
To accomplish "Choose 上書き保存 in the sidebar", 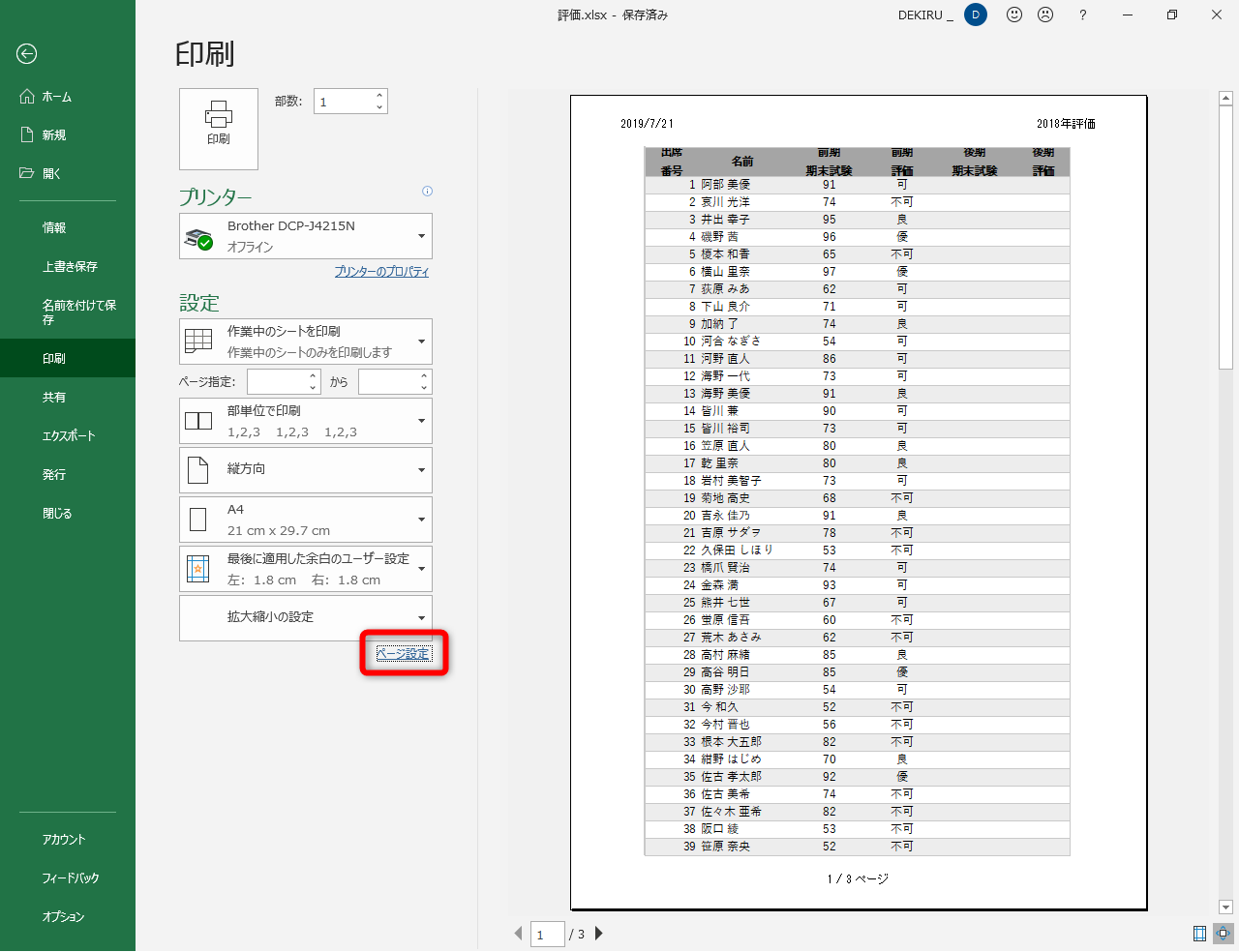I will pos(68,267).
